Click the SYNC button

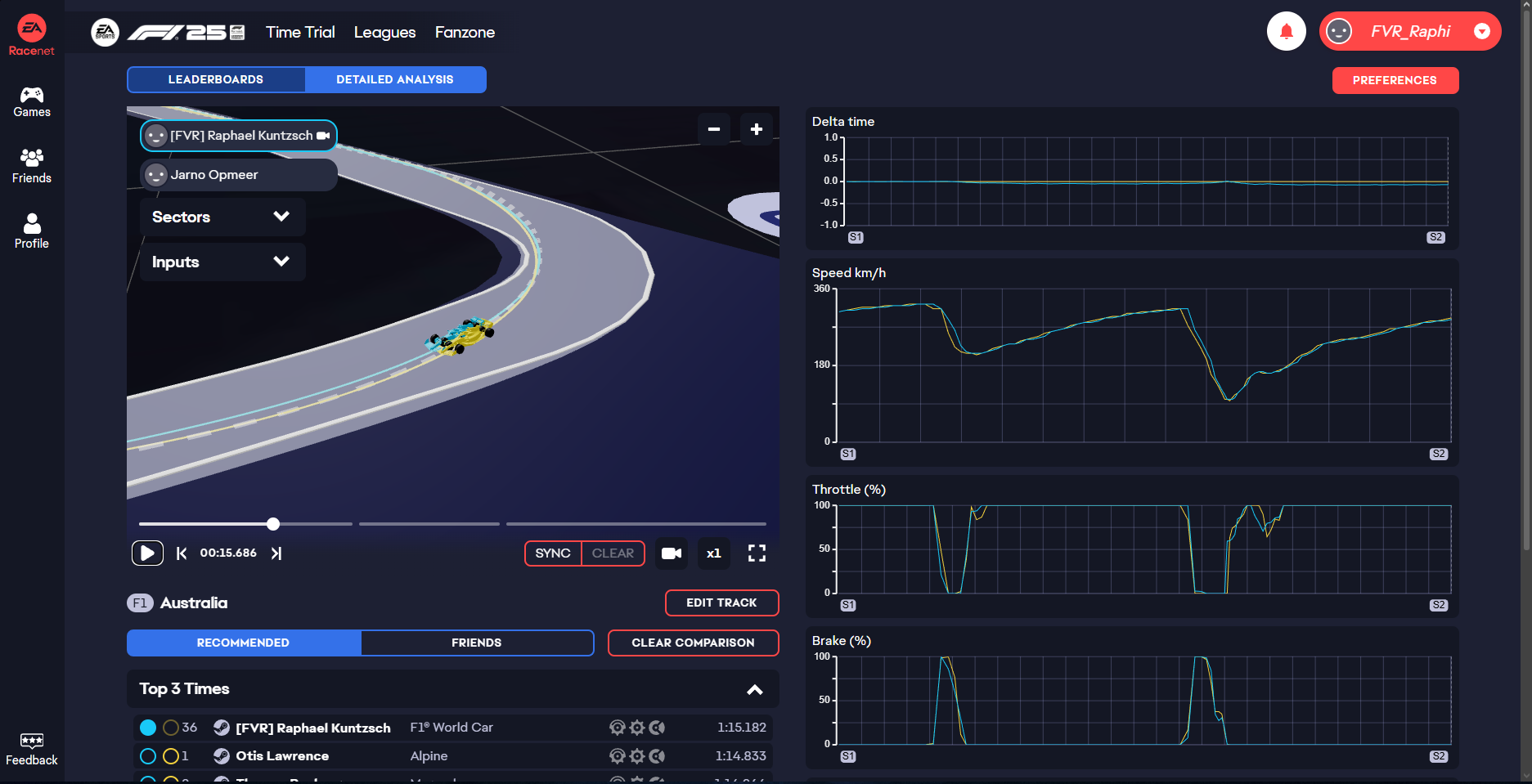(553, 553)
